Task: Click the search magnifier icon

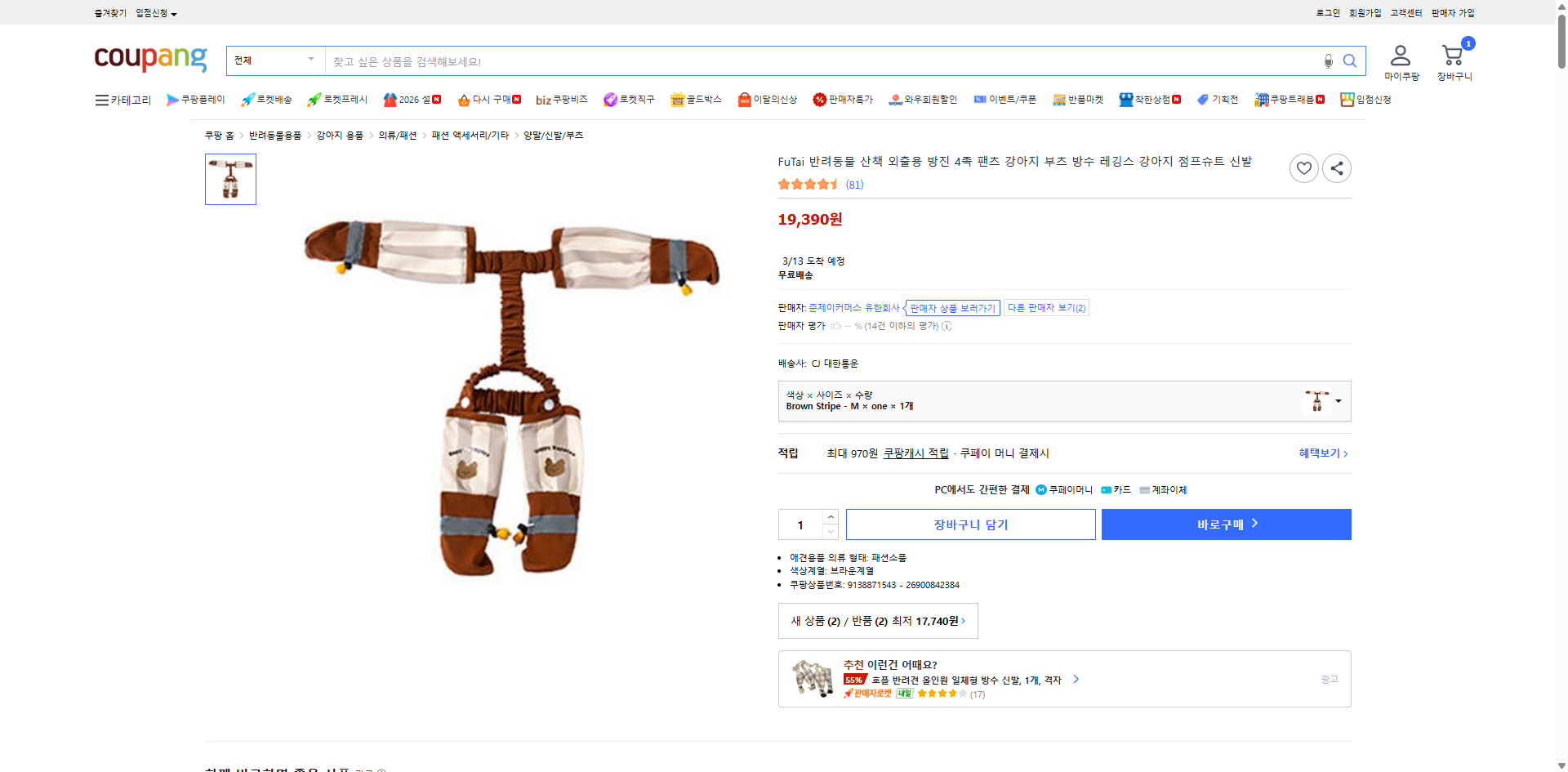Action: [x=1349, y=60]
